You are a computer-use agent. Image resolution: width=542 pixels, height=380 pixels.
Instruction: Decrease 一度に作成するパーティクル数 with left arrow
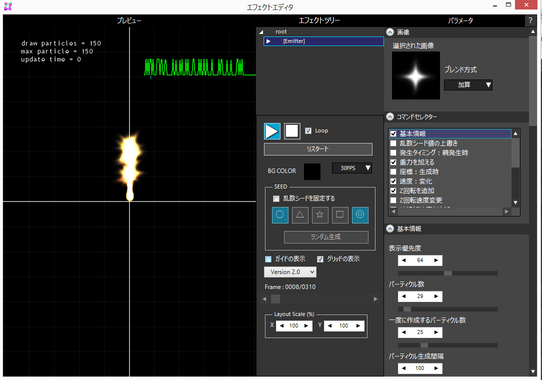point(404,332)
